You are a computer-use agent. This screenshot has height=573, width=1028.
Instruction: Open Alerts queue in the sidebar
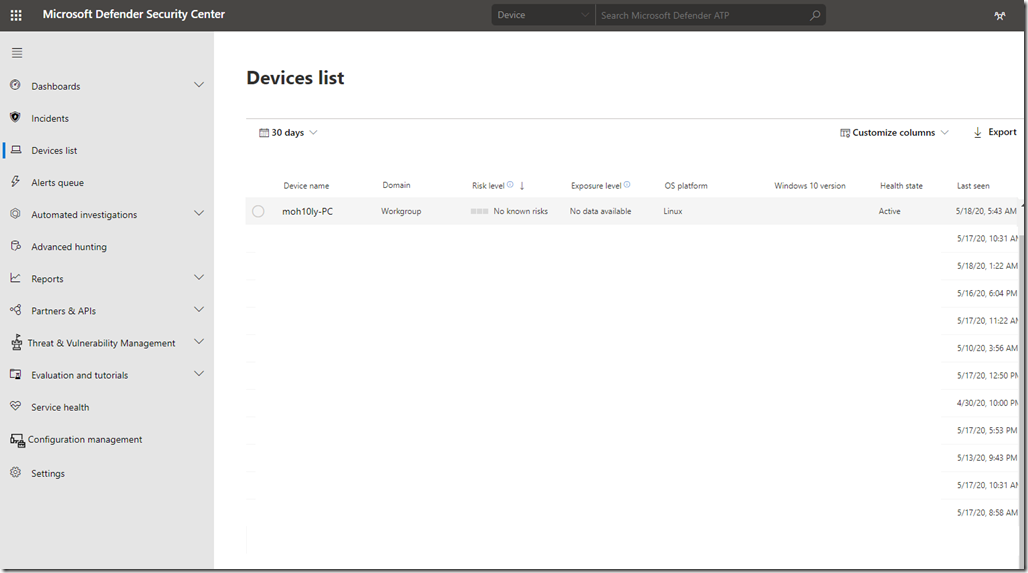pyautogui.click(x=58, y=183)
